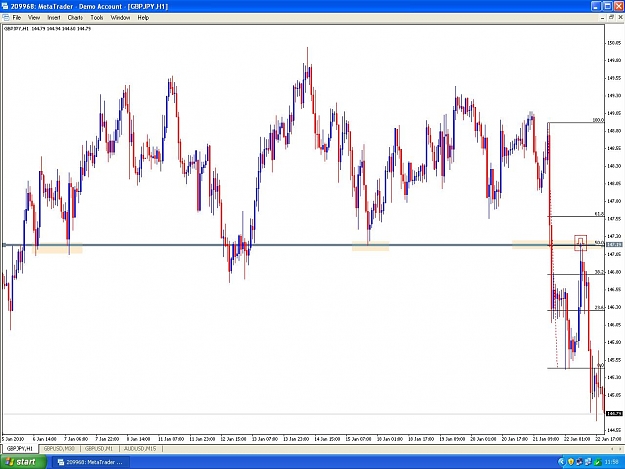Screen dimensions: 625x469
Task: Click the Fibonacci 61.8 level label
Action: (599, 214)
